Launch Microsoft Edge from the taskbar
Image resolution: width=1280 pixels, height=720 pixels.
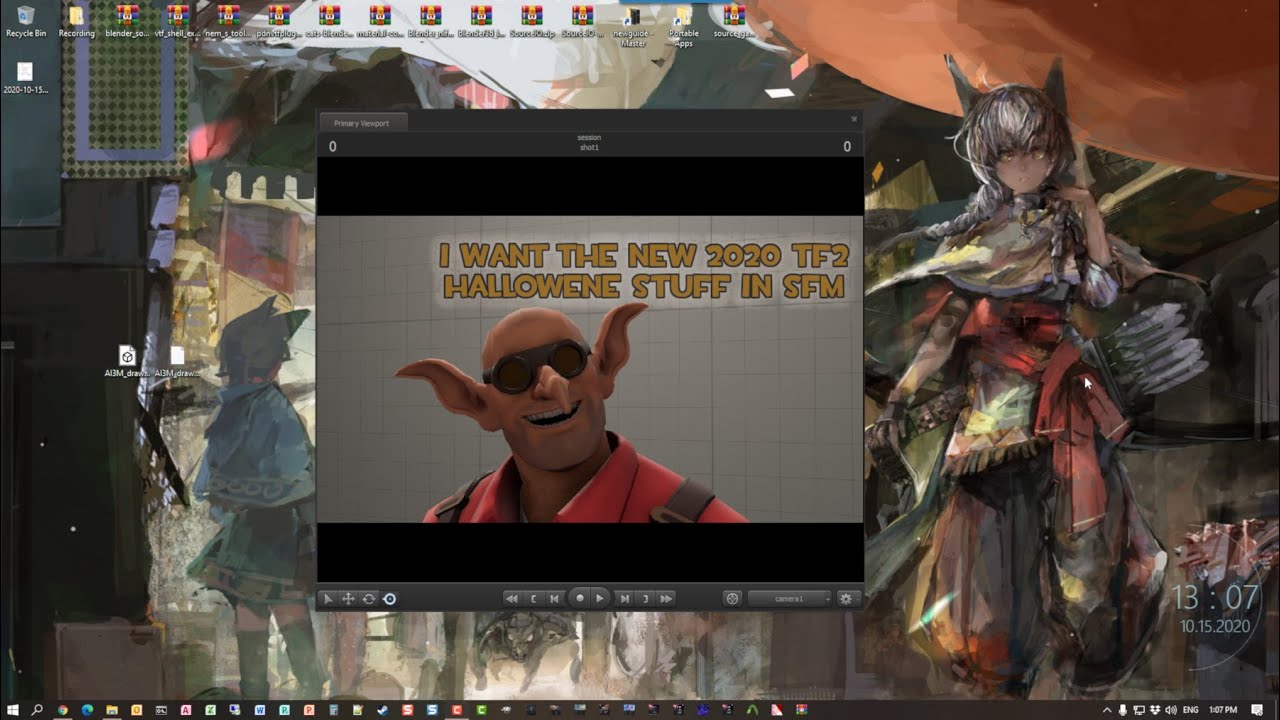(x=87, y=710)
